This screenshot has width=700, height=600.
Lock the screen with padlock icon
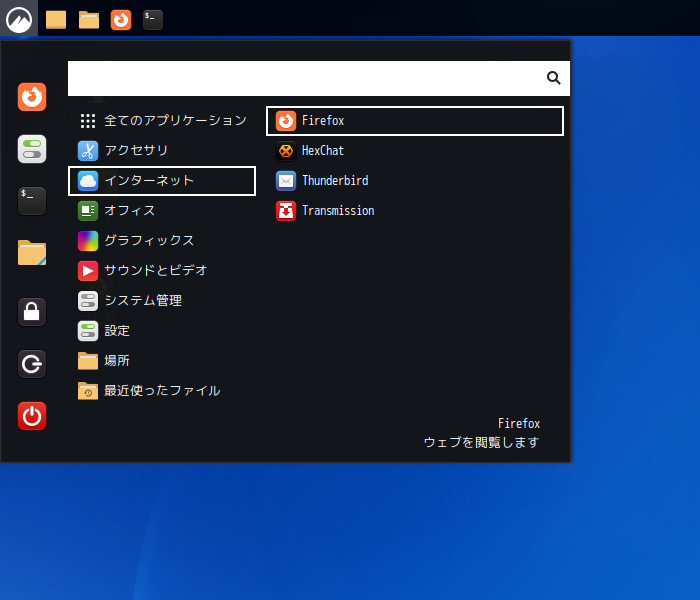pyautogui.click(x=32, y=312)
